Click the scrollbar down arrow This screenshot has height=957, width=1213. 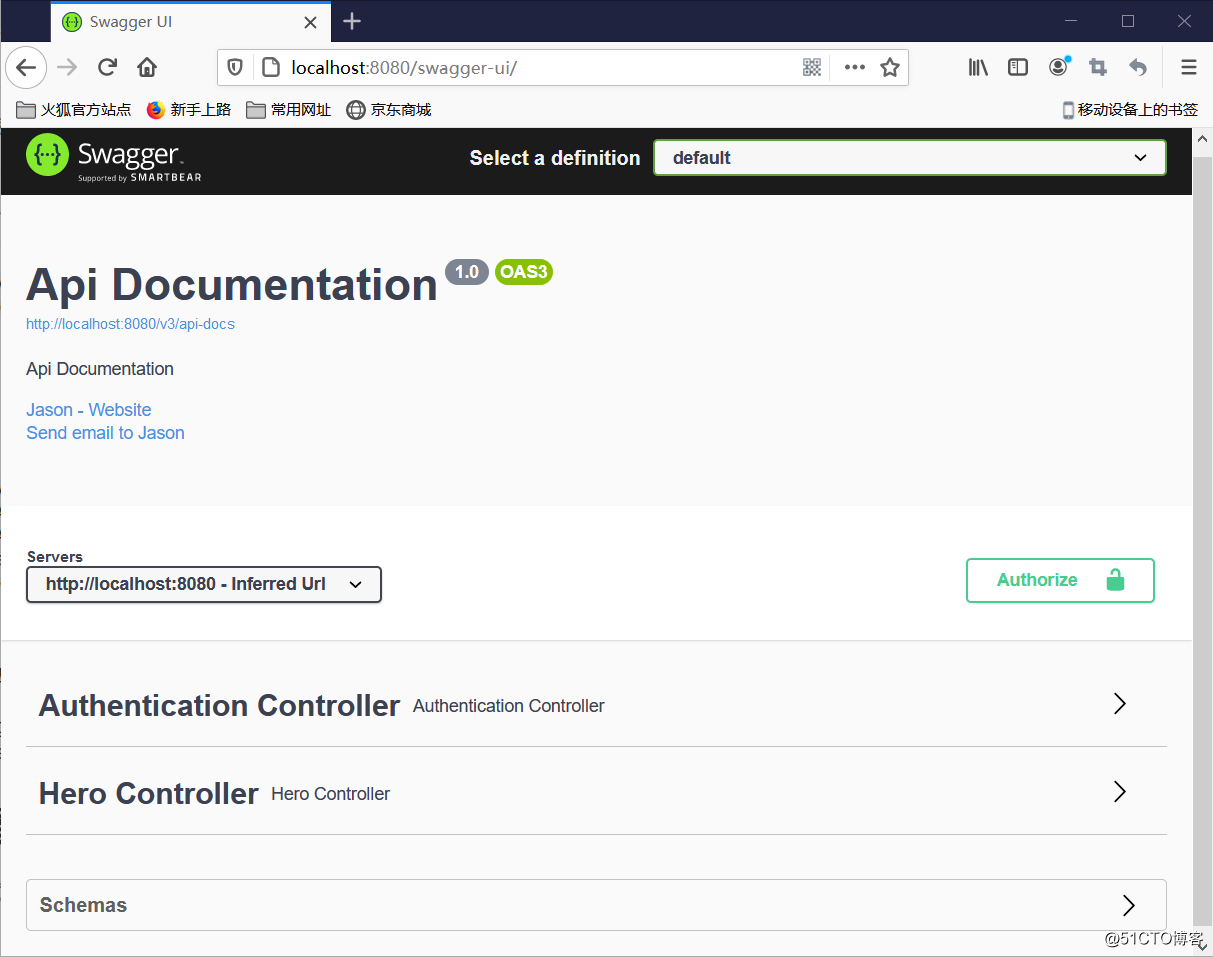[x=1202, y=946]
